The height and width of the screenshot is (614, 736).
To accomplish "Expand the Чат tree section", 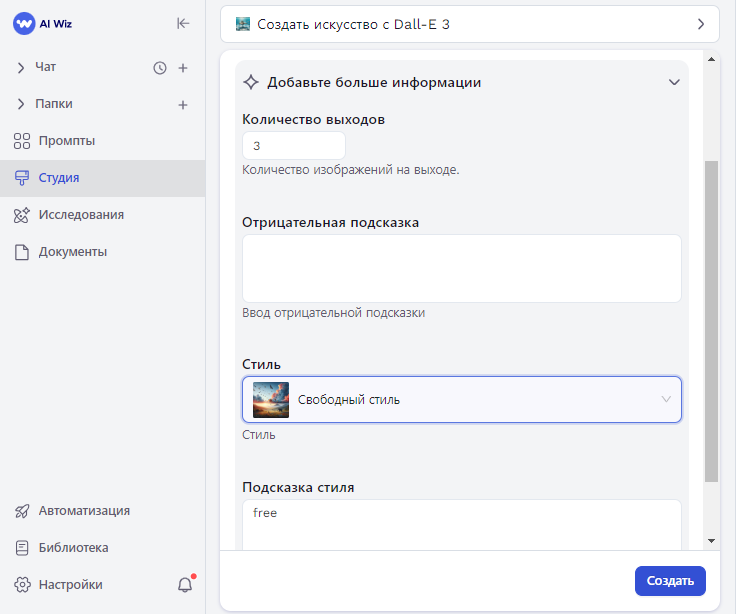I will click(21, 68).
